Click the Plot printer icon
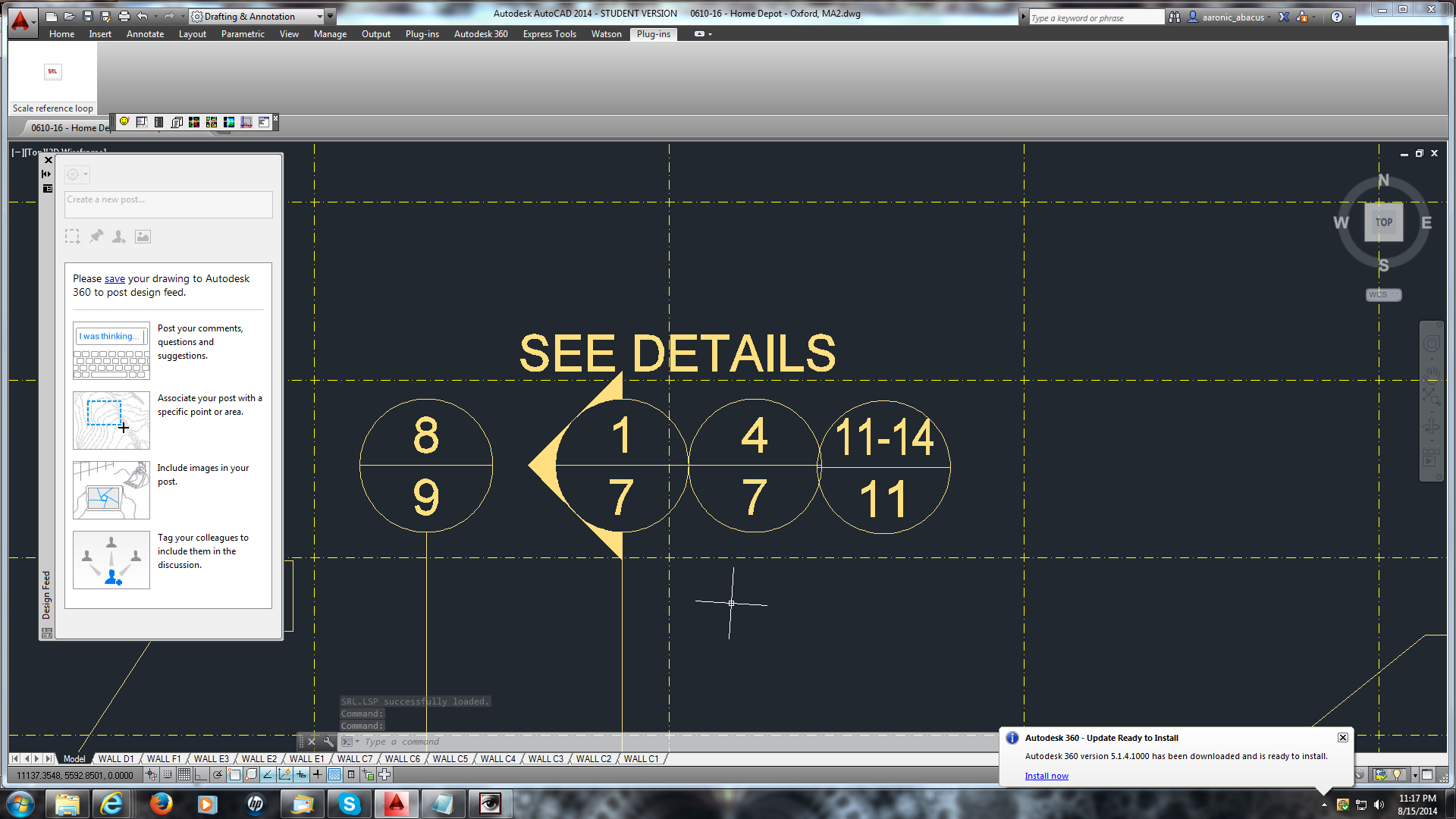This screenshot has height=819, width=1456. (124, 16)
